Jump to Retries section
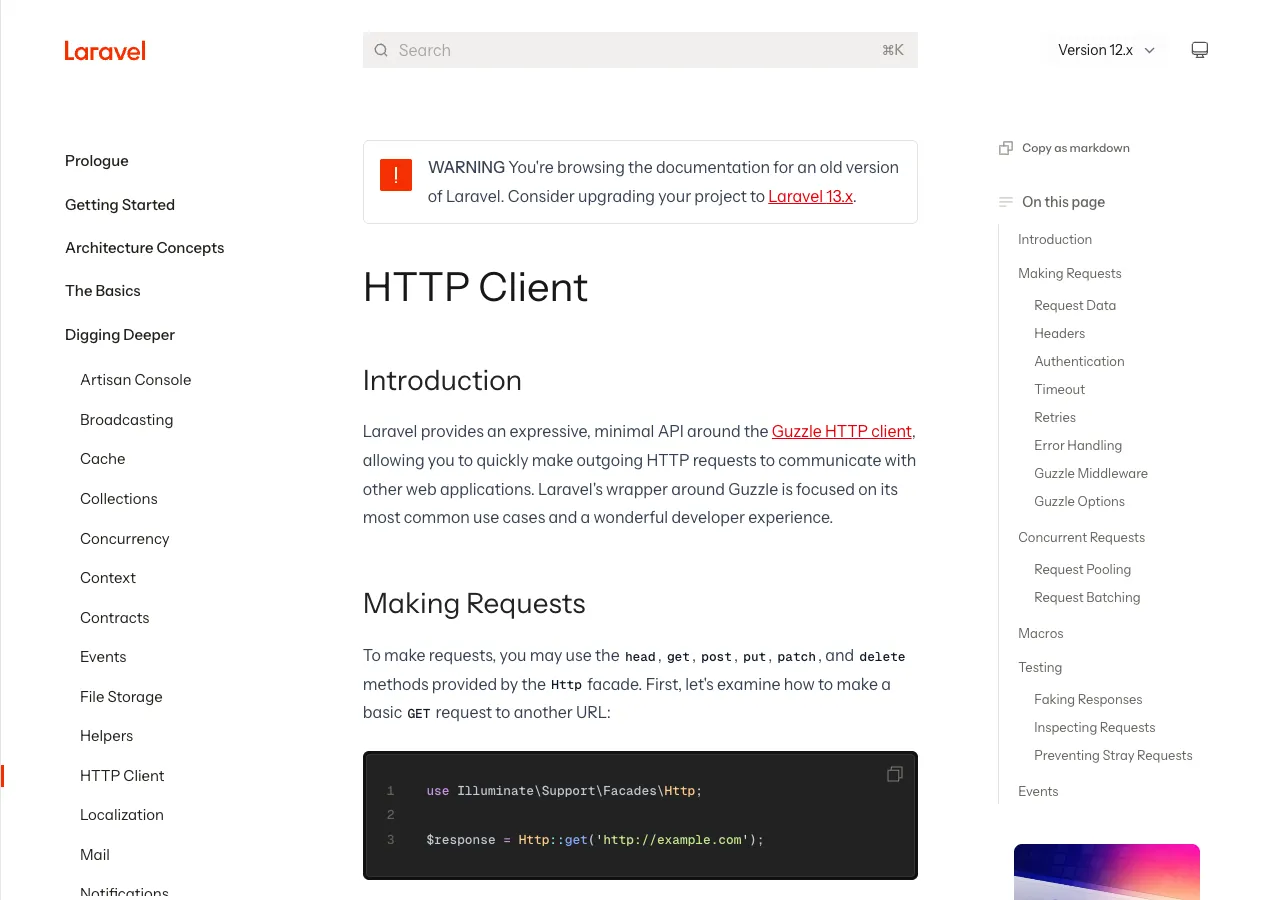Image resolution: width=1280 pixels, height=900 pixels. 1055,417
